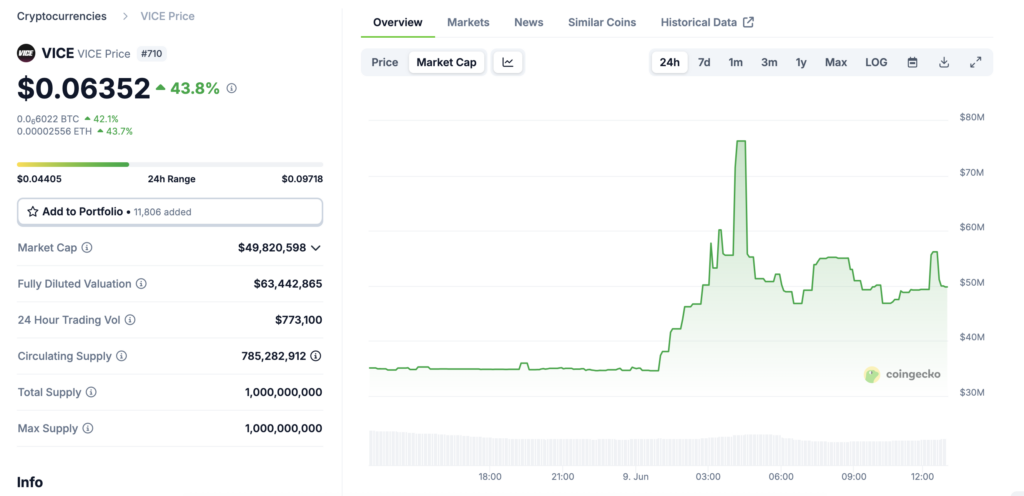
Task: Select 24h time range
Action: (669, 62)
